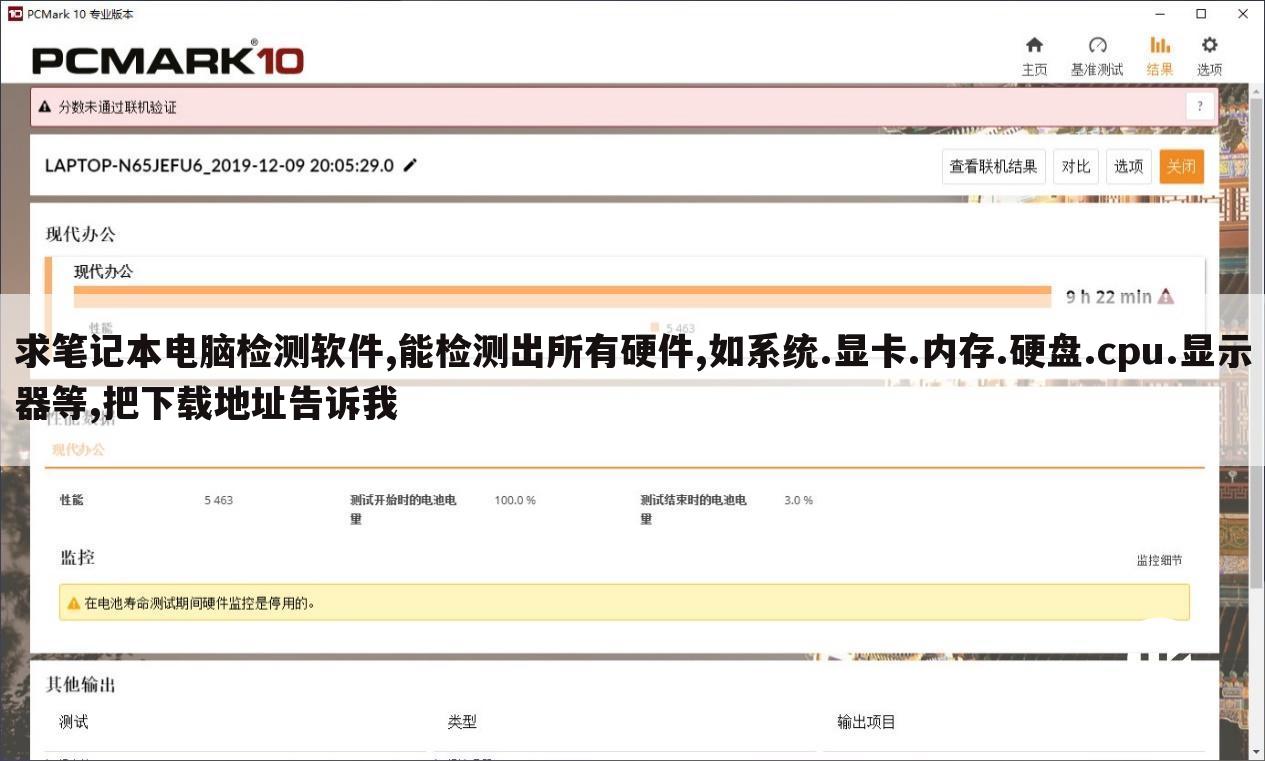Screen dimensions: 1265x761
Task: Open settings via the 选项 gear icon
Action: coord(1209,45)
